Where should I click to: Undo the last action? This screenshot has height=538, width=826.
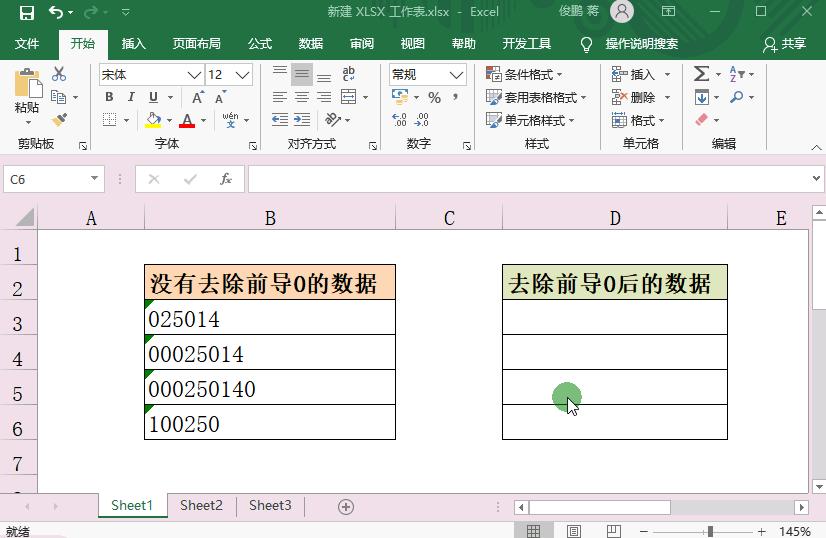coord(56,12)
